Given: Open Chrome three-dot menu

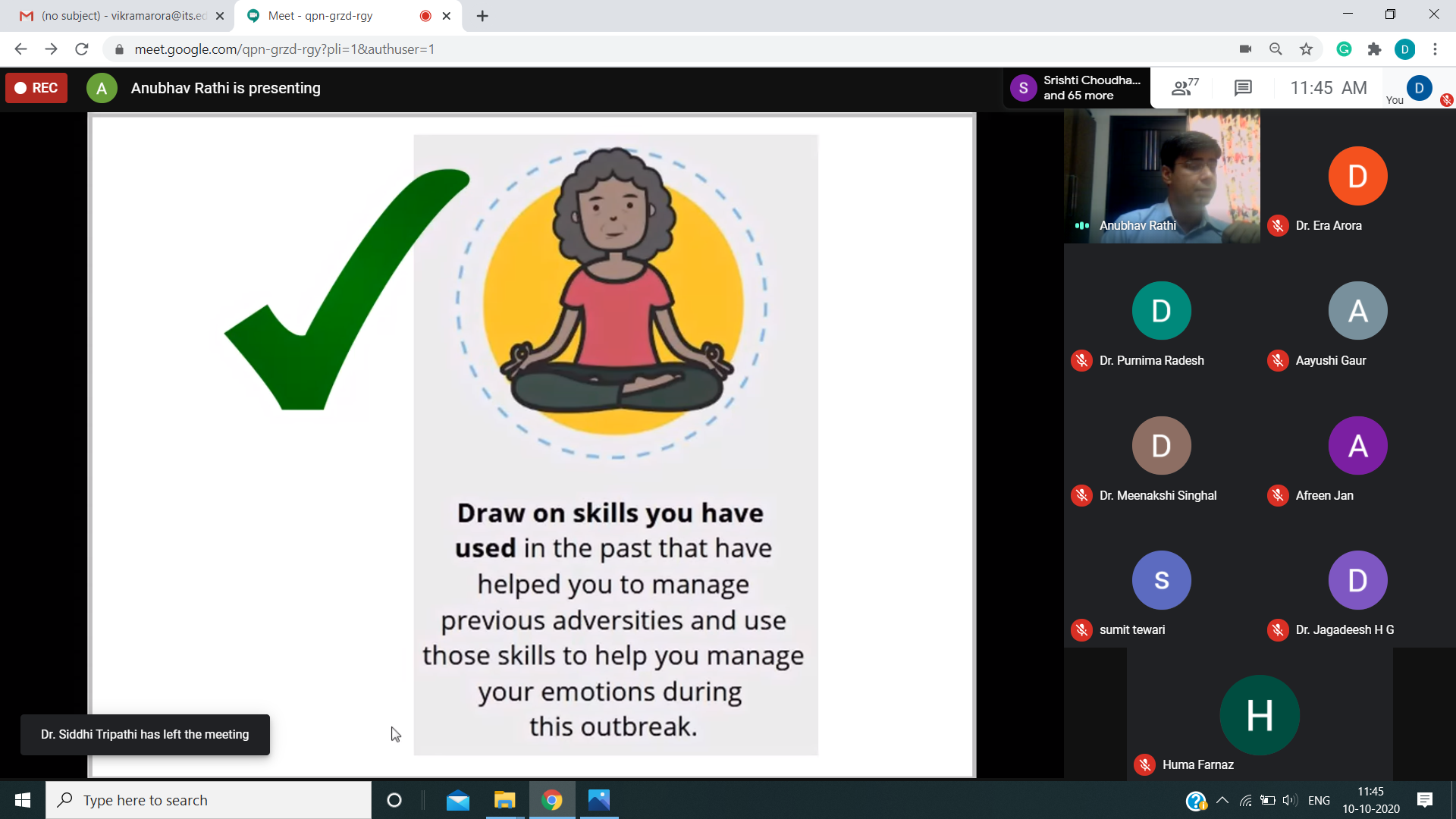Looking at the screenshot, I should (x=1435, y=49).
